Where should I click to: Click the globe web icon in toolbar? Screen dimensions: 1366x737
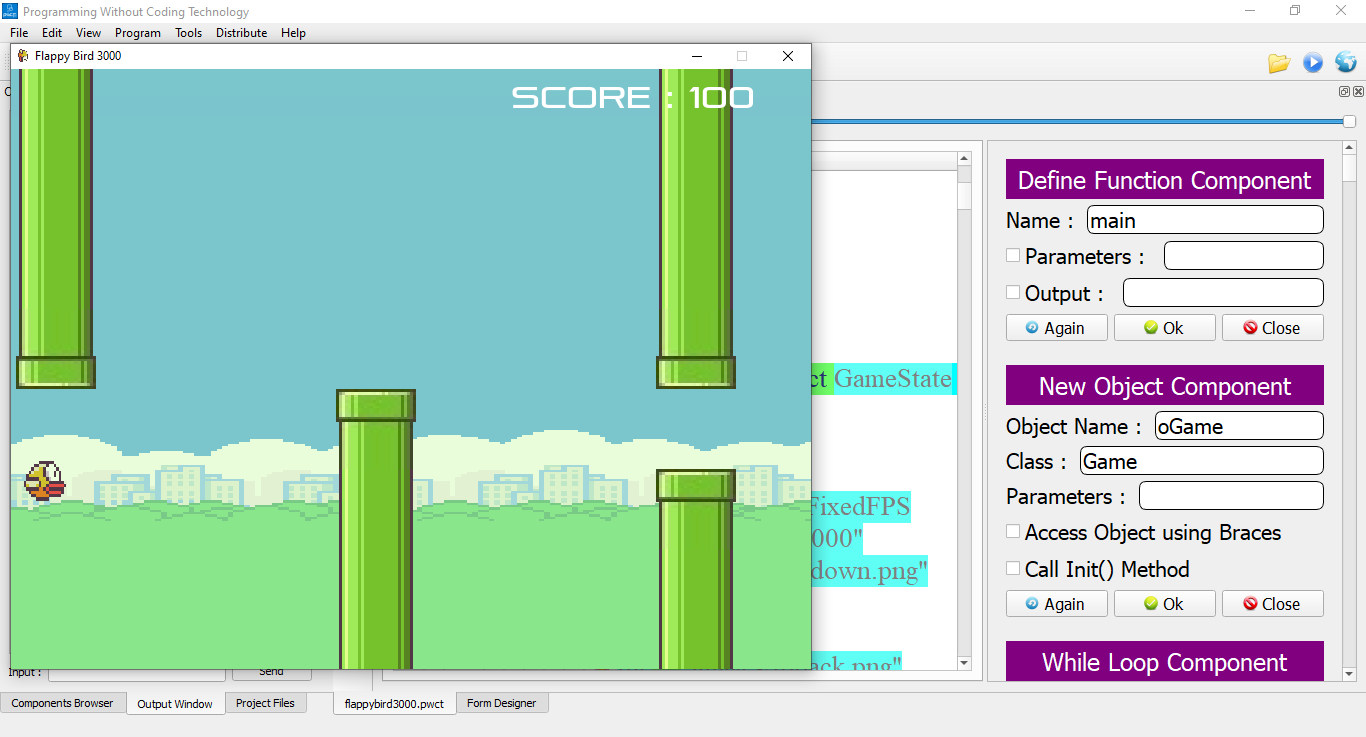click(x=1346, y=63)
